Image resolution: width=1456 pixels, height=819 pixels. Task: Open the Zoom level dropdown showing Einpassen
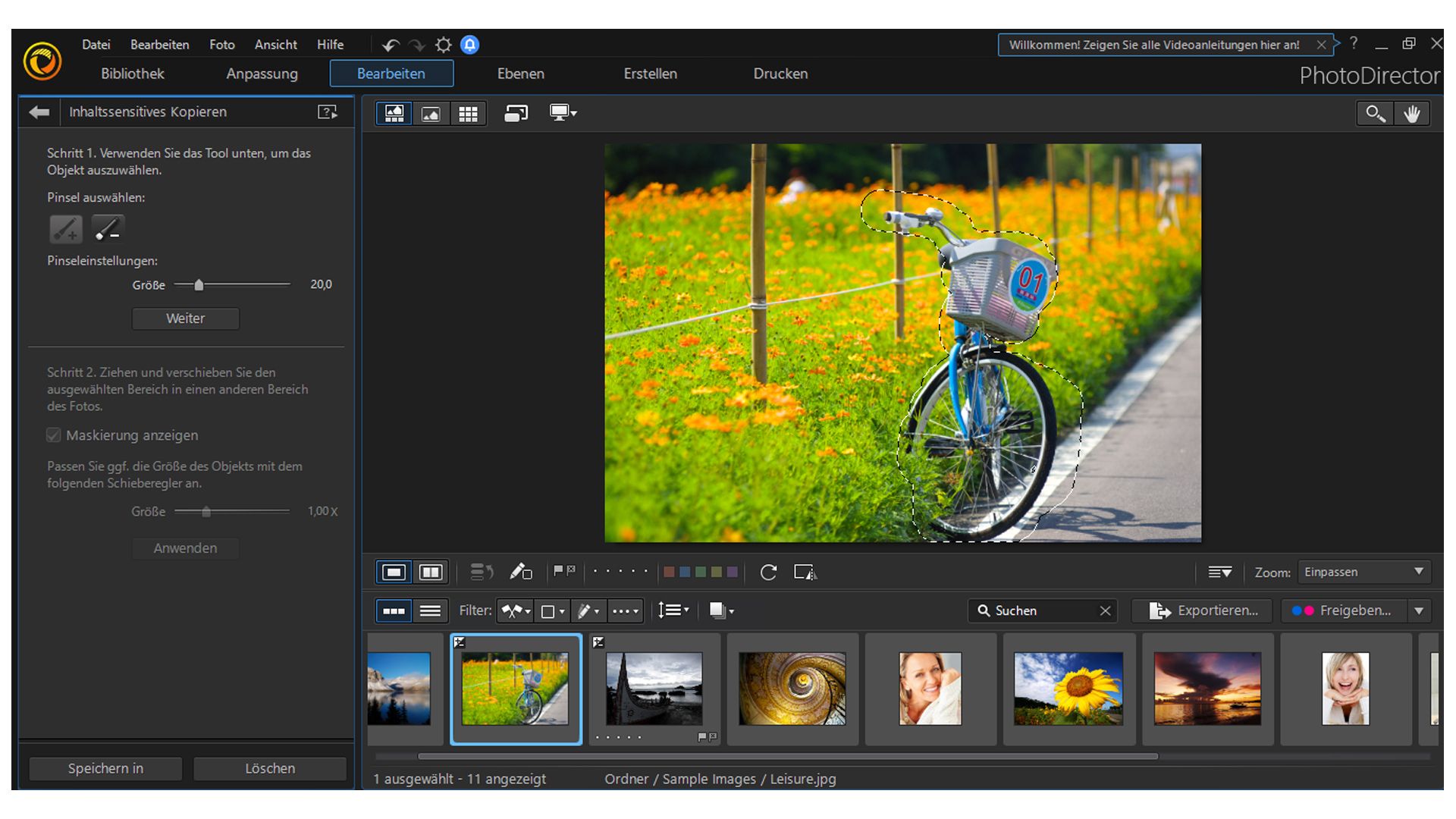pos(1363,572)
